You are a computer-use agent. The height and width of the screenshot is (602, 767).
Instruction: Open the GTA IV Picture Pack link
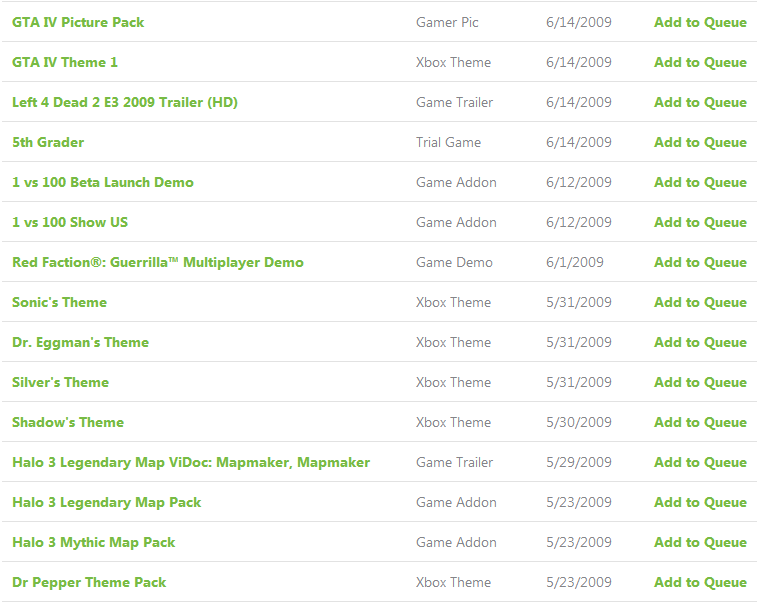78,22
